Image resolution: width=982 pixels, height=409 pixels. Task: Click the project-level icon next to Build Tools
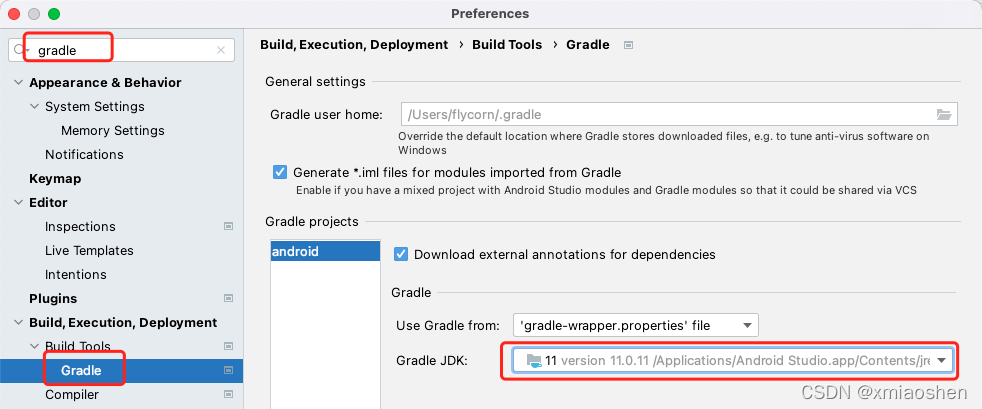229,346
